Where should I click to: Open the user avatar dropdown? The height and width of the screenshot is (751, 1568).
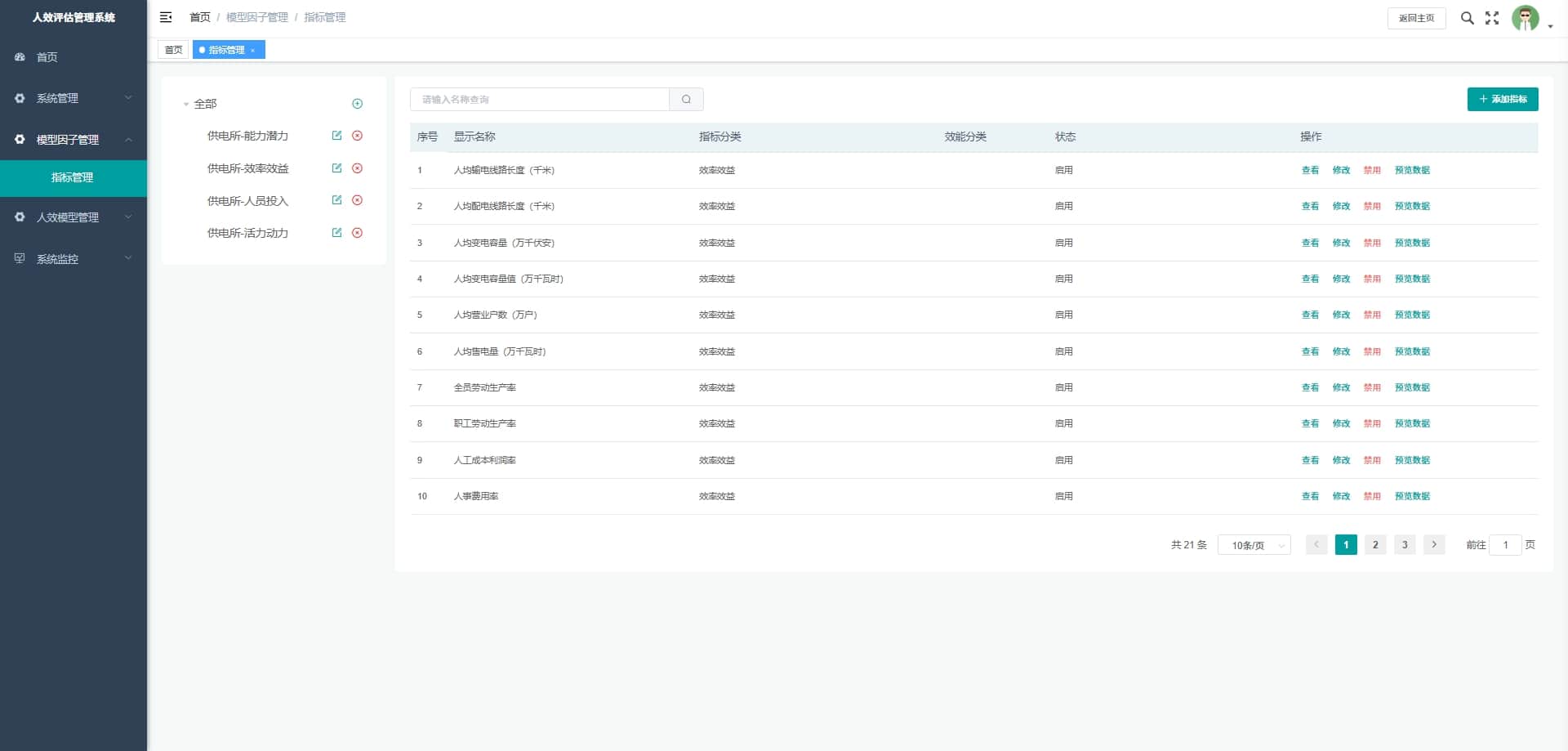(1531, 18)
